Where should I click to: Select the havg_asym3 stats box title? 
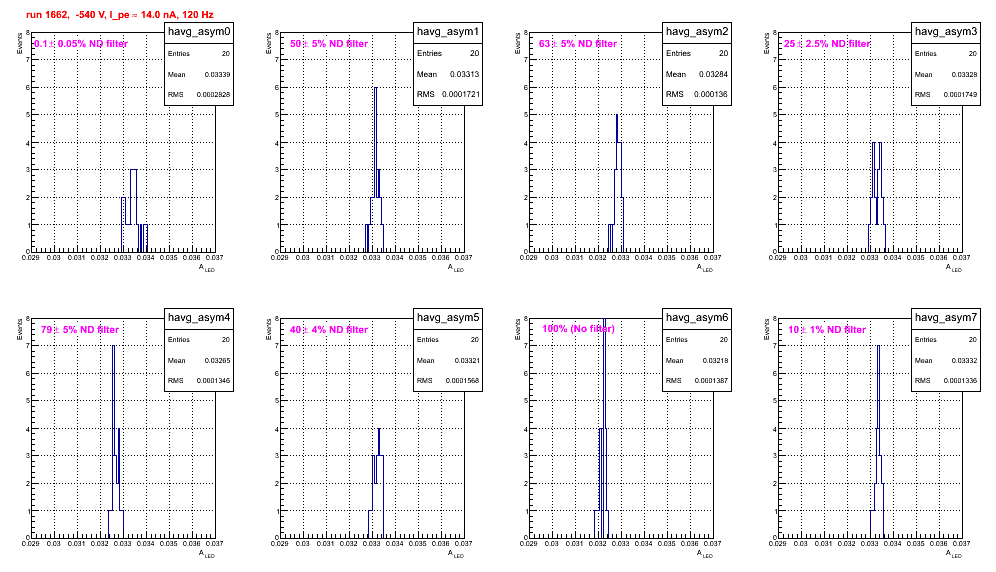click(946, 32)
